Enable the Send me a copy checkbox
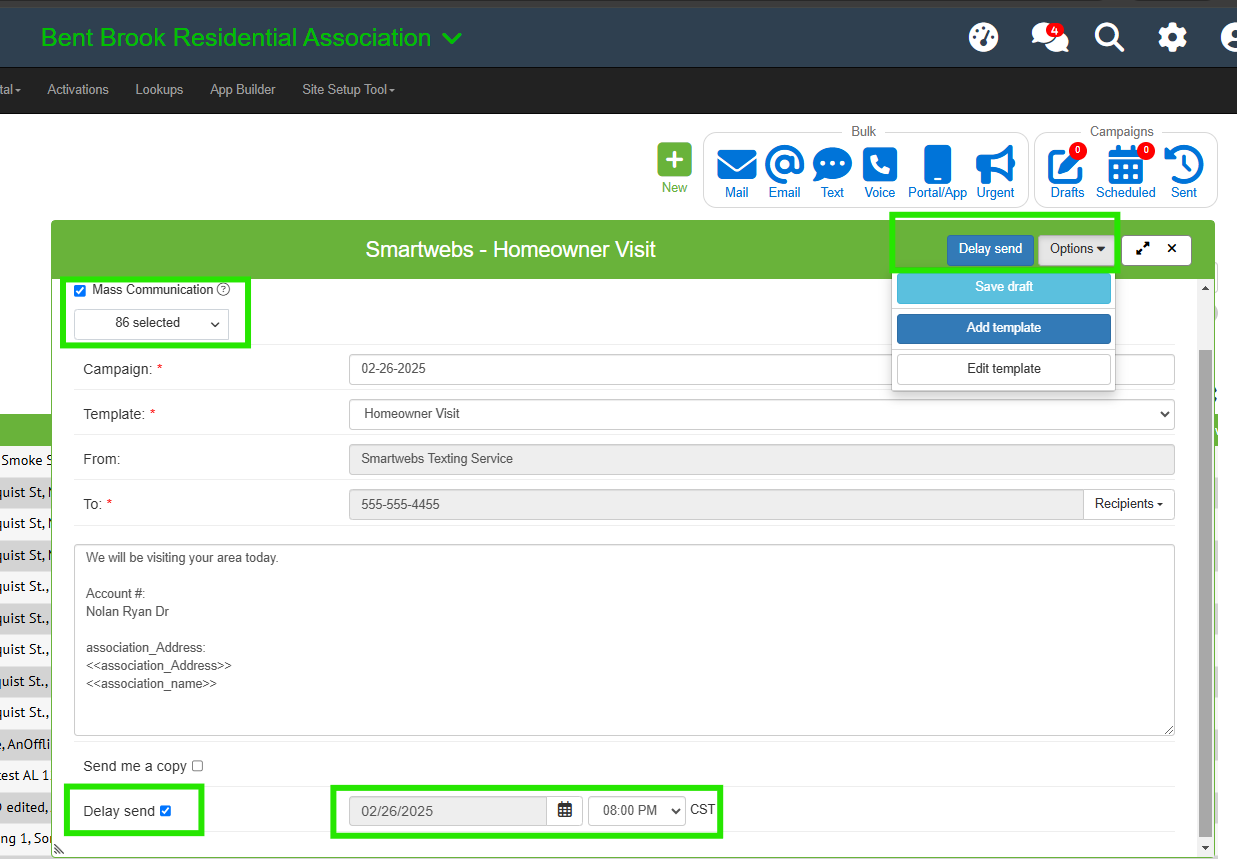1237x859 pixels. [x=197, y=766]
